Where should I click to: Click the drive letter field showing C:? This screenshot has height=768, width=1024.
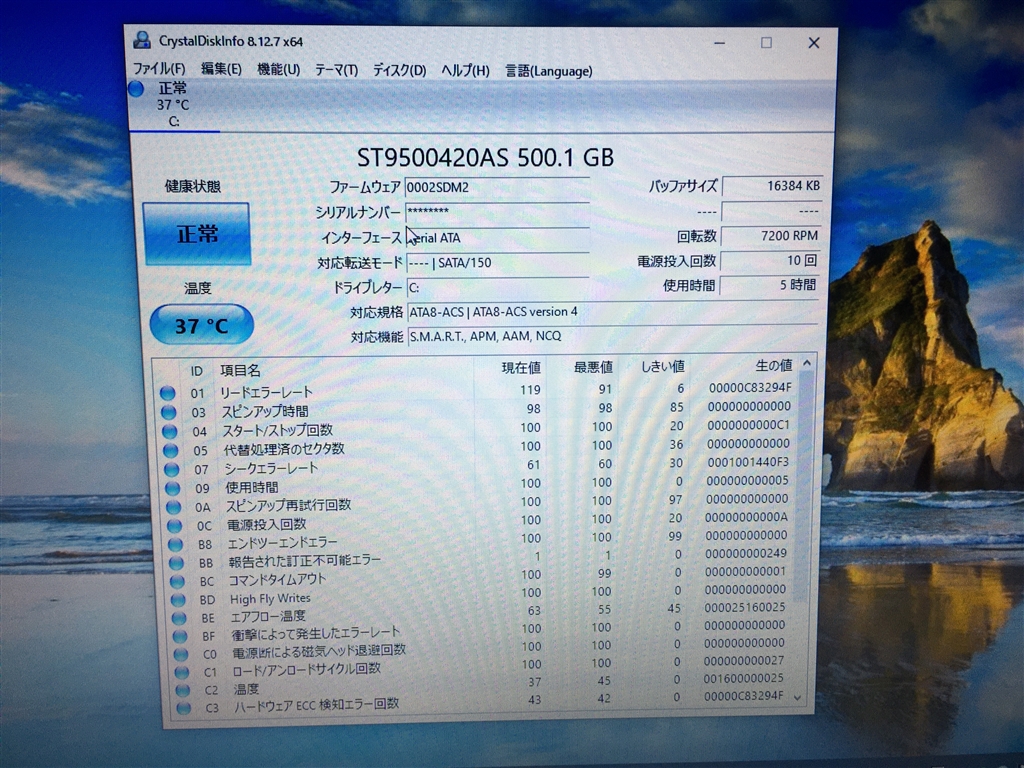497,287
